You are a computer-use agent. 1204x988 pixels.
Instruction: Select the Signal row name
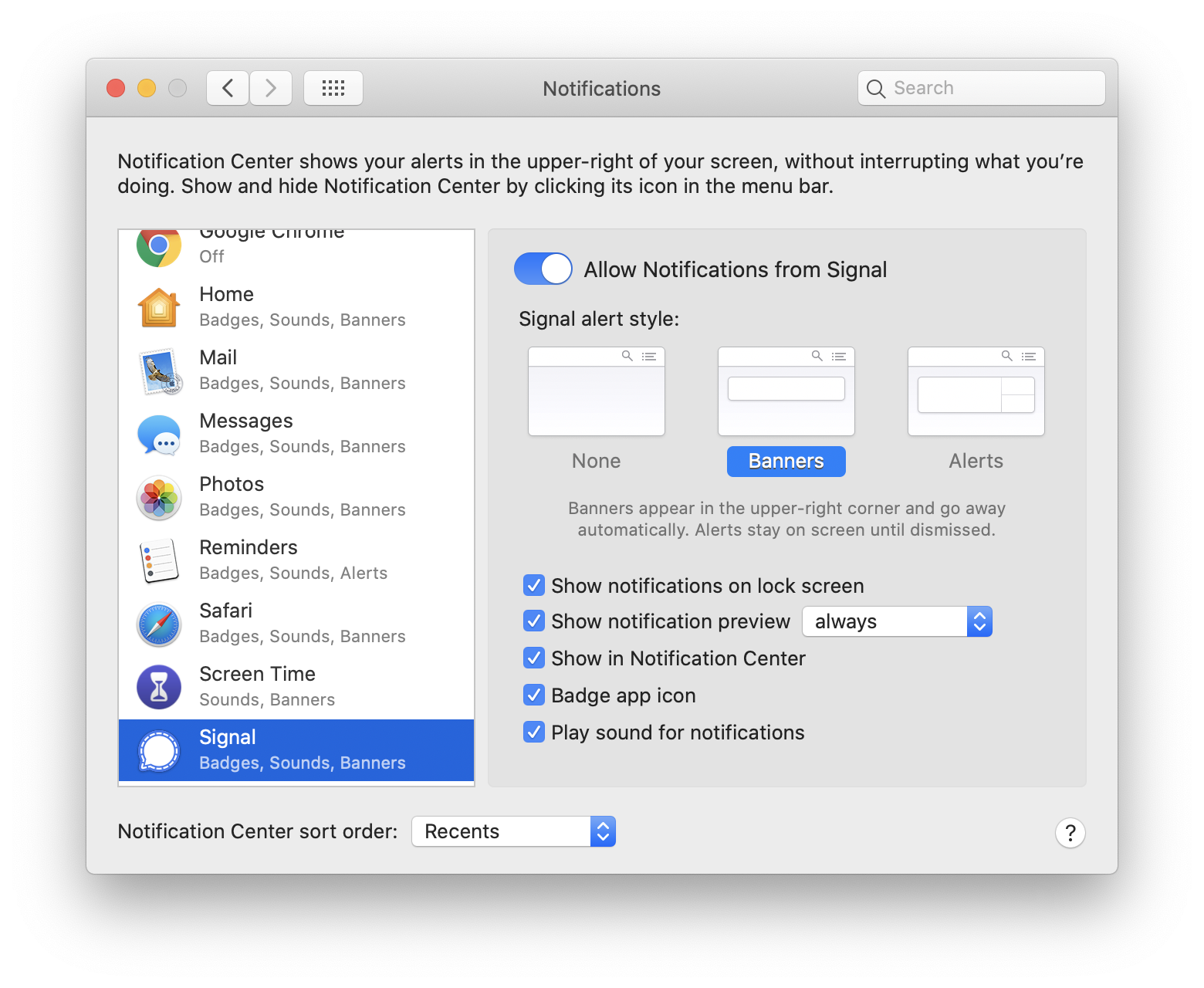pos(228,737)
